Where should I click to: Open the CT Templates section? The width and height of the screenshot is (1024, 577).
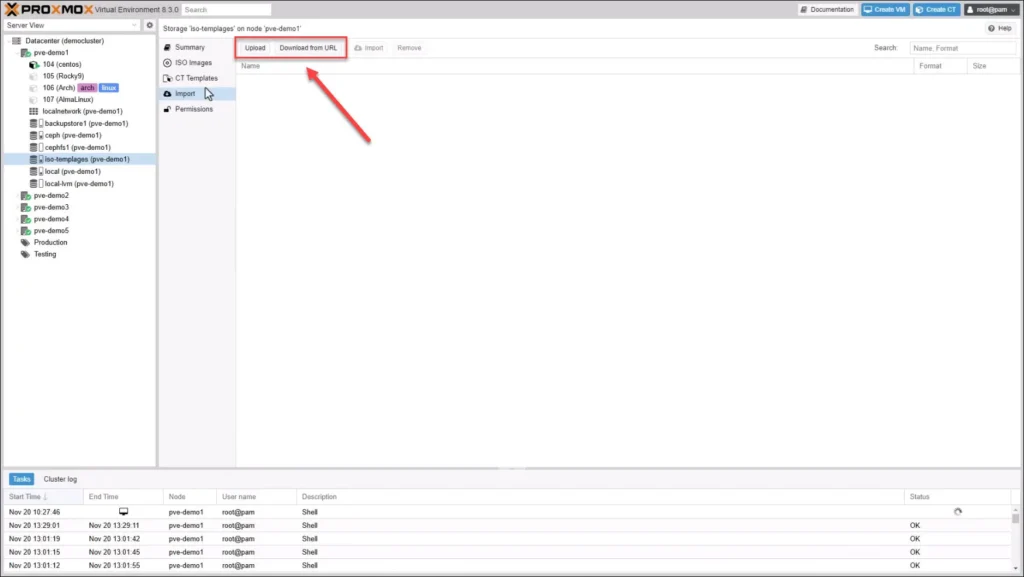click(193, 78)
